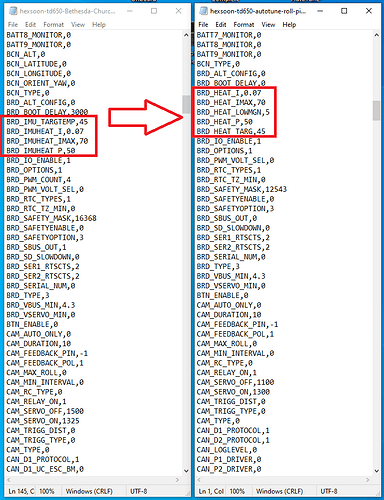Click BRD_SAFETY_MASK,16368 line in left window
384x500 pixels.
tap(51, 218)
